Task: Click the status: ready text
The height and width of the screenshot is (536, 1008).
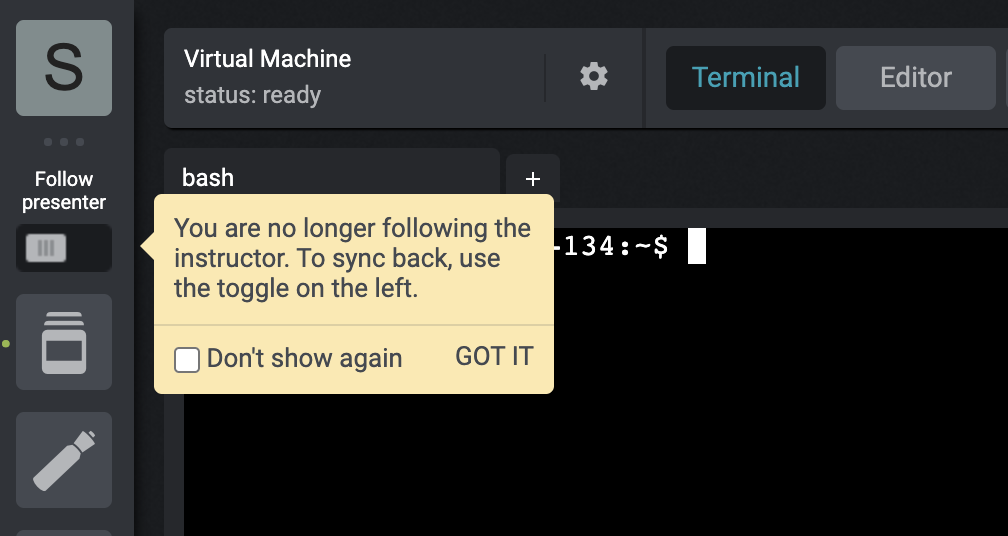Action: tap(253, 95)
